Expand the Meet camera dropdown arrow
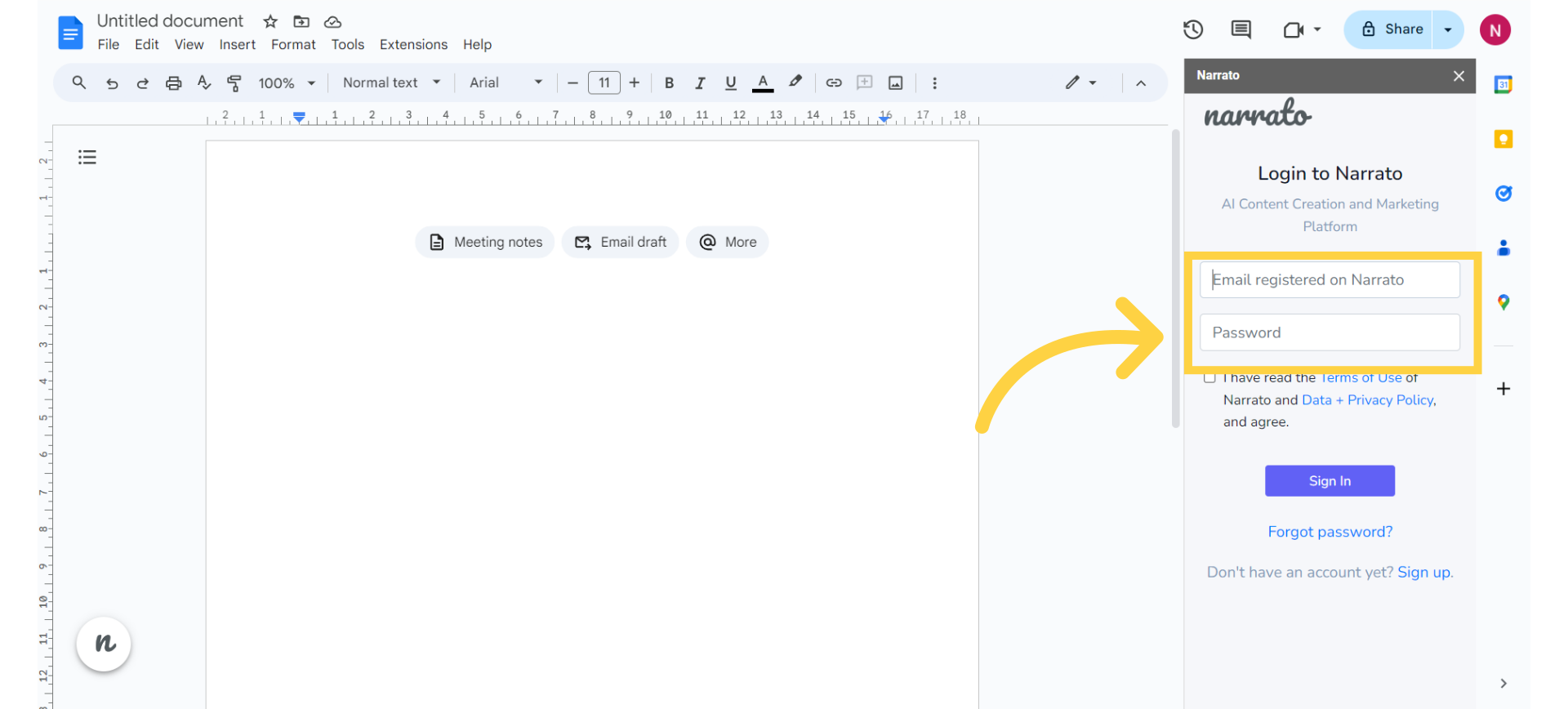 point(1317,29)
